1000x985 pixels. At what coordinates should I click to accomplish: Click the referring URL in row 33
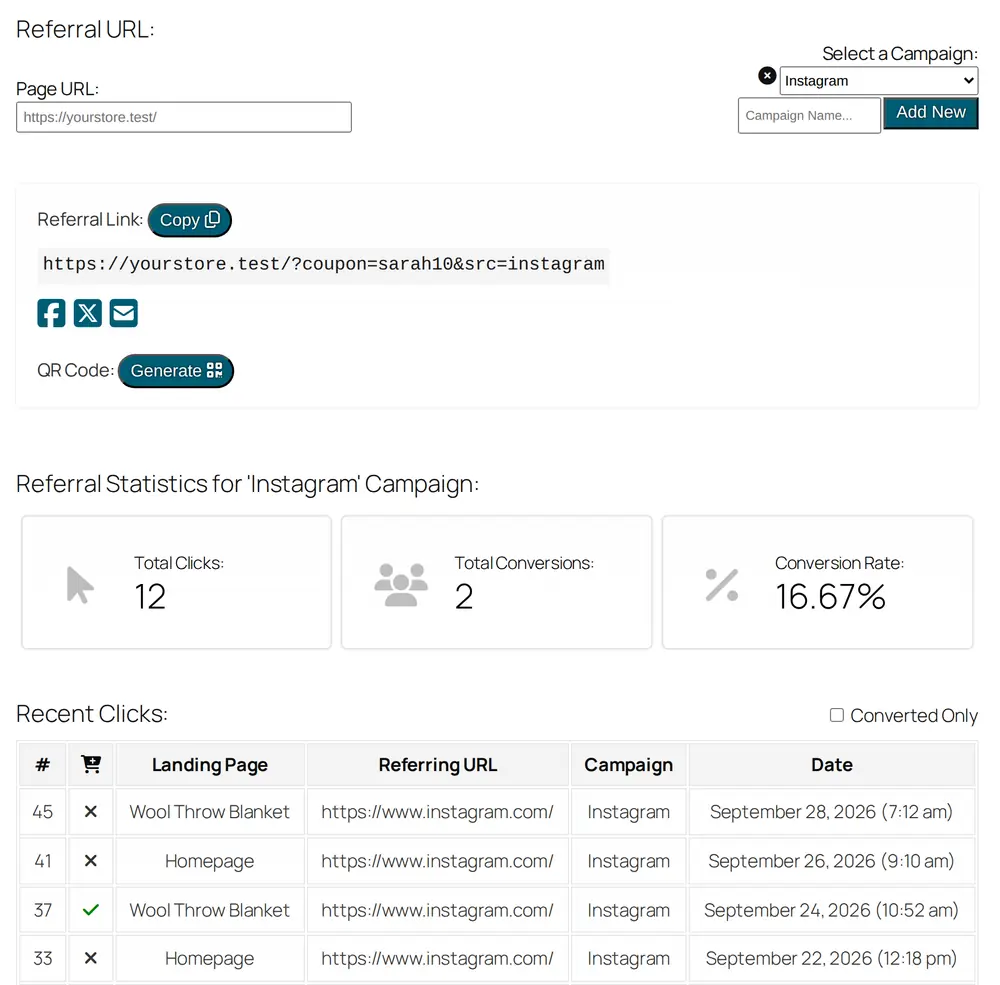[x=438, y=958]
